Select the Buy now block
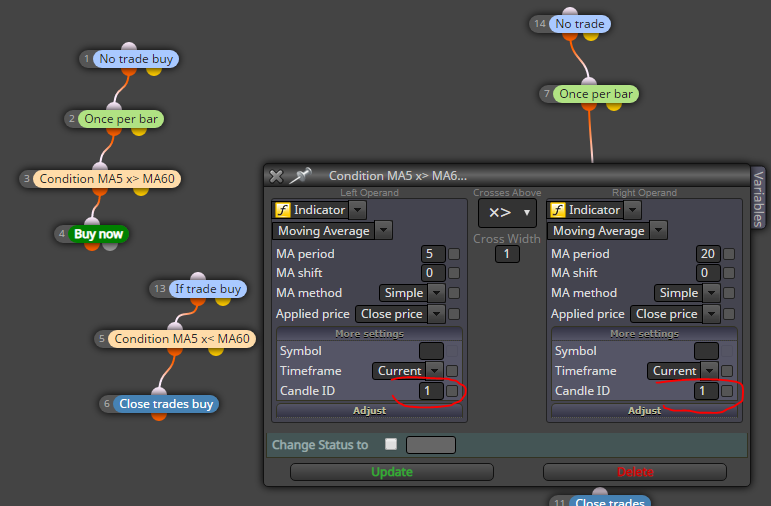Image resolution: width=771 pixels, height=506 pixels. 98,234
